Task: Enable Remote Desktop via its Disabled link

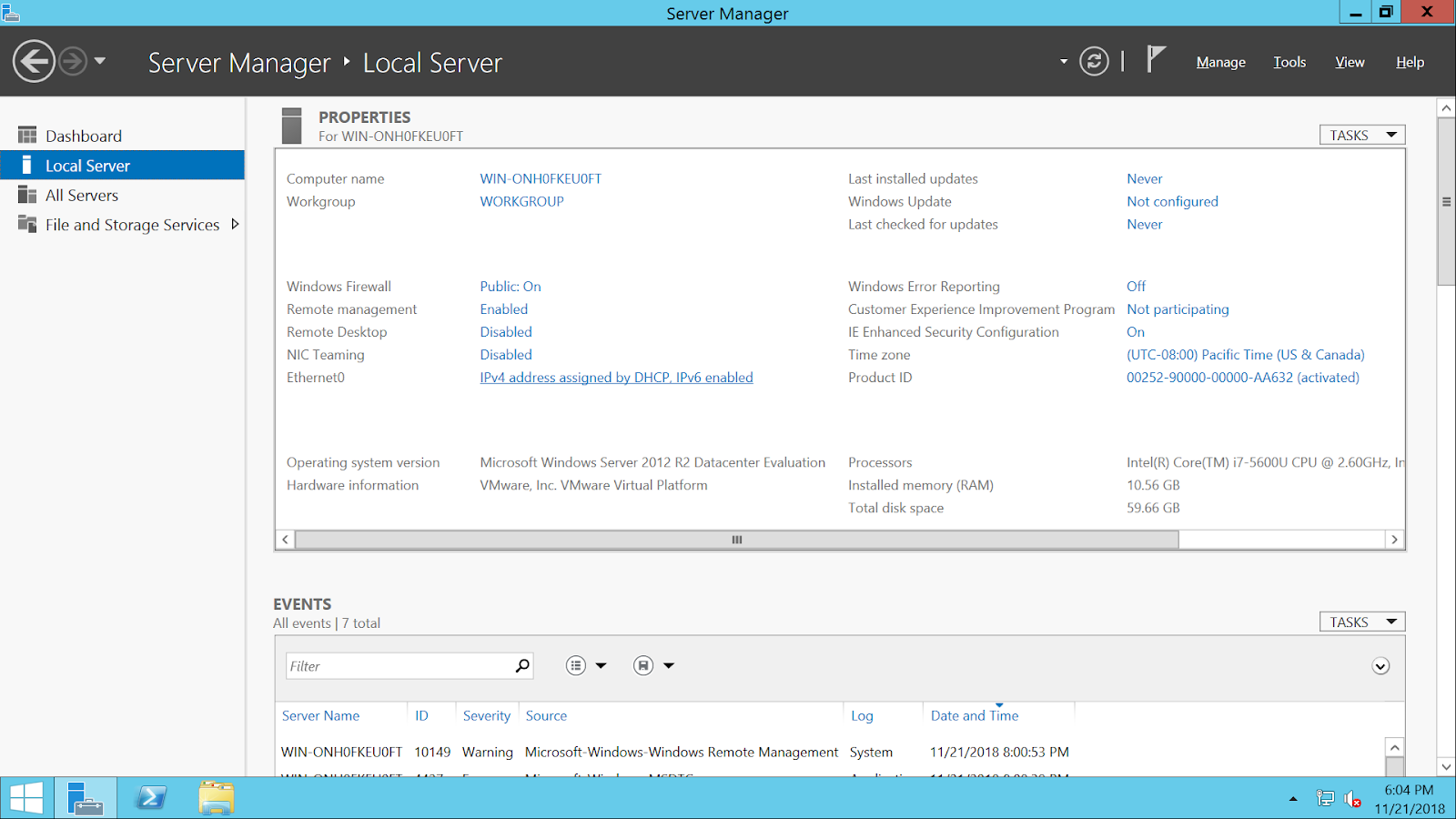Action: click(506, 331)
